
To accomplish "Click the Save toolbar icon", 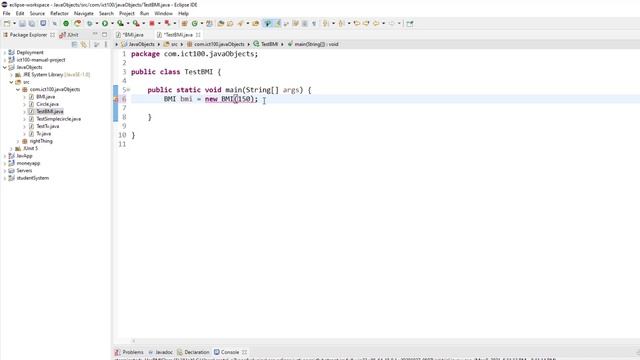I will (x=22, y=24).
